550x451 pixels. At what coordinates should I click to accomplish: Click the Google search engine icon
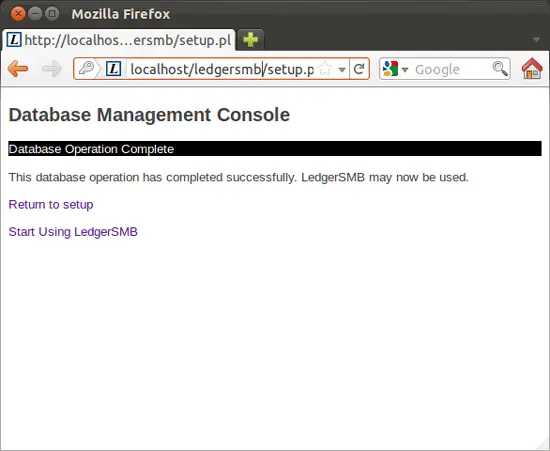390,69
